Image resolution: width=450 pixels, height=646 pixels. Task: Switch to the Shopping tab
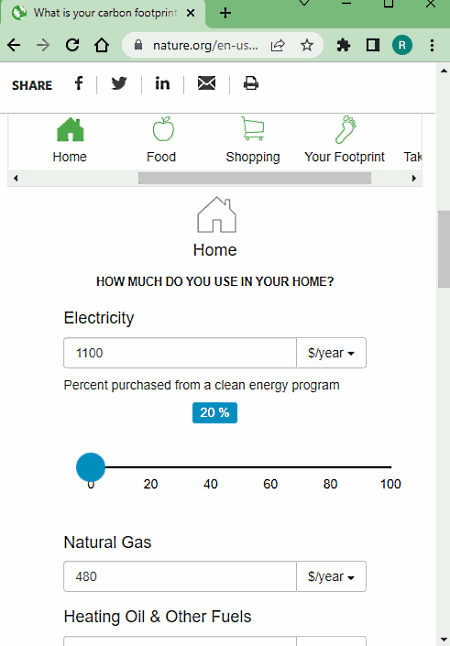click(x=253, y=140)
